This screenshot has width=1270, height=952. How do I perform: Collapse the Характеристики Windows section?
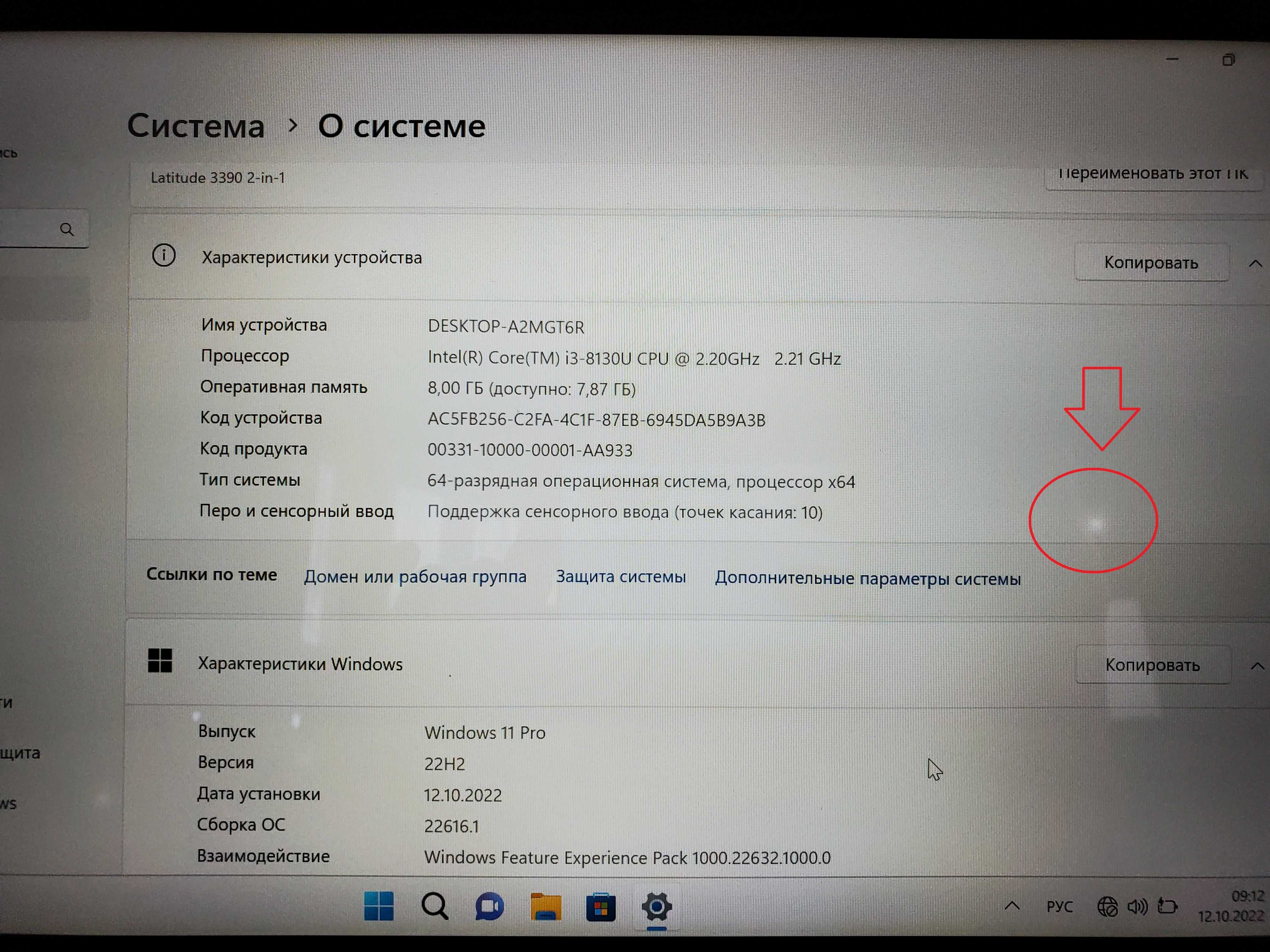click(1257, 666)
